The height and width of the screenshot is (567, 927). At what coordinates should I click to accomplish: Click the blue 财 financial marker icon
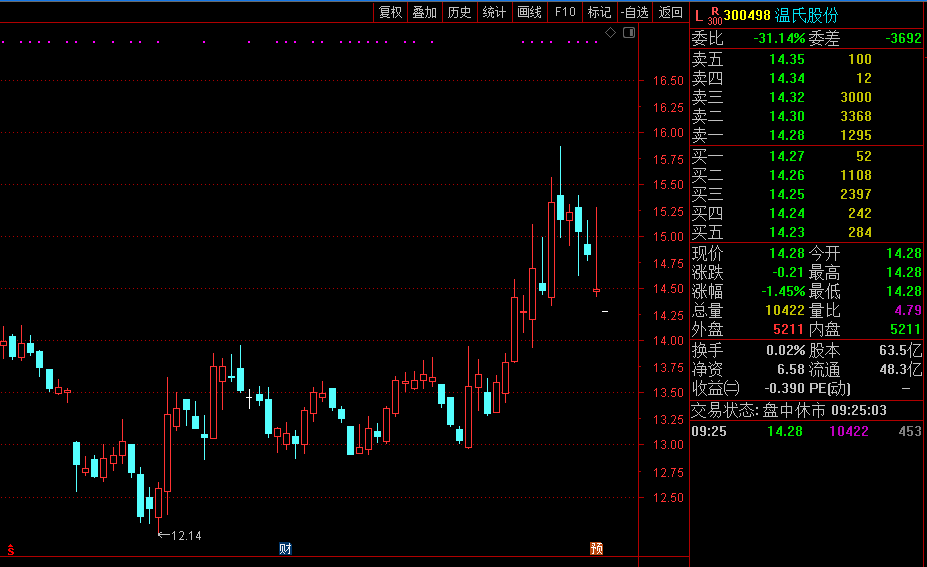pyautogui.click(x=285, y=548)
